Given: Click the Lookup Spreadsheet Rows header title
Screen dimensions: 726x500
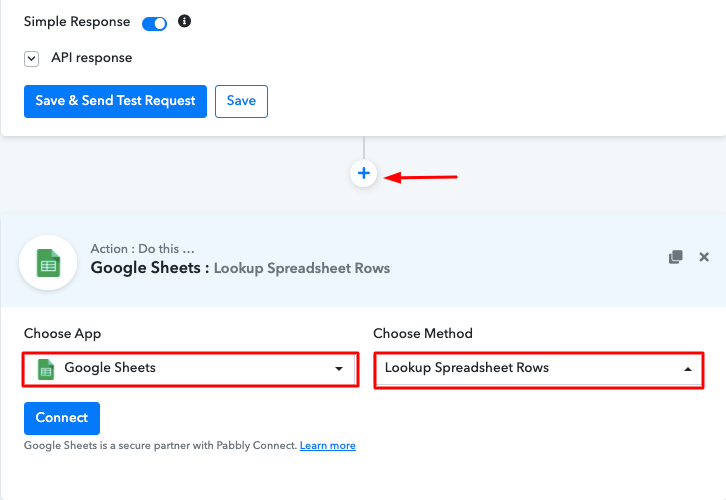Looking at the screenshot, I should 302,269.
